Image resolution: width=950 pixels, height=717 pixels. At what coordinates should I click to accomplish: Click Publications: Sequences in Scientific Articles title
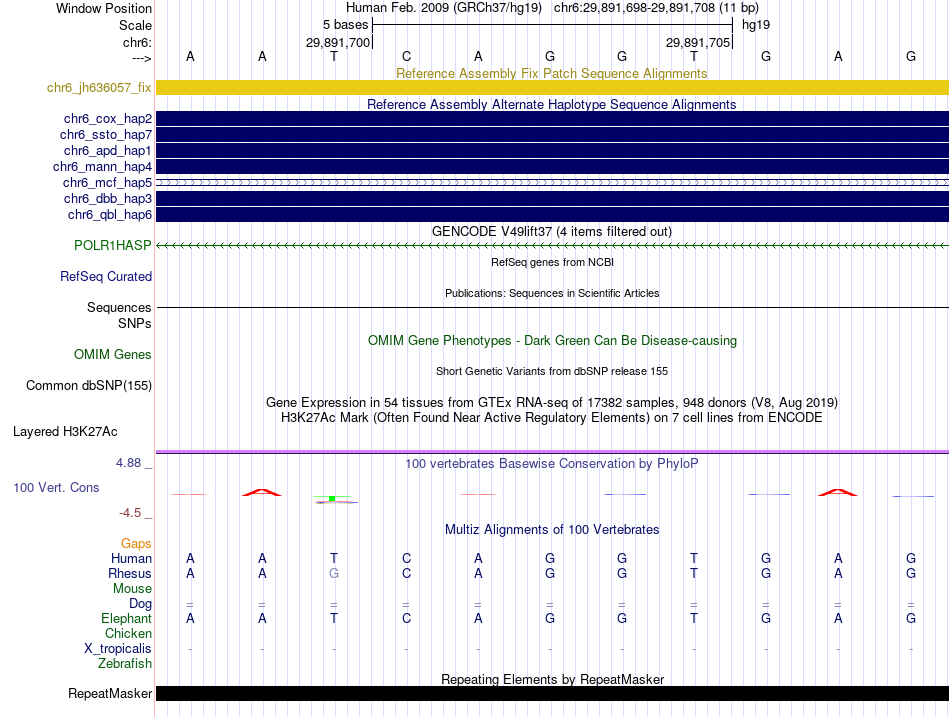552,293
